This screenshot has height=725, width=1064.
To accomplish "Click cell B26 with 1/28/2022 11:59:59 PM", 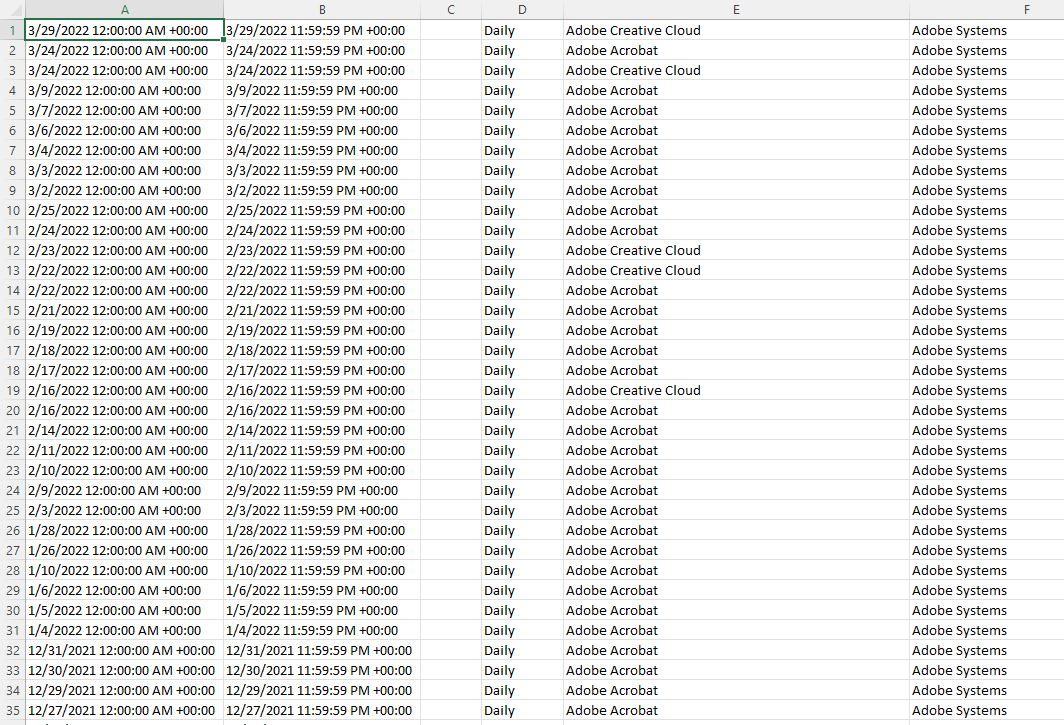I will pos(322,531).
